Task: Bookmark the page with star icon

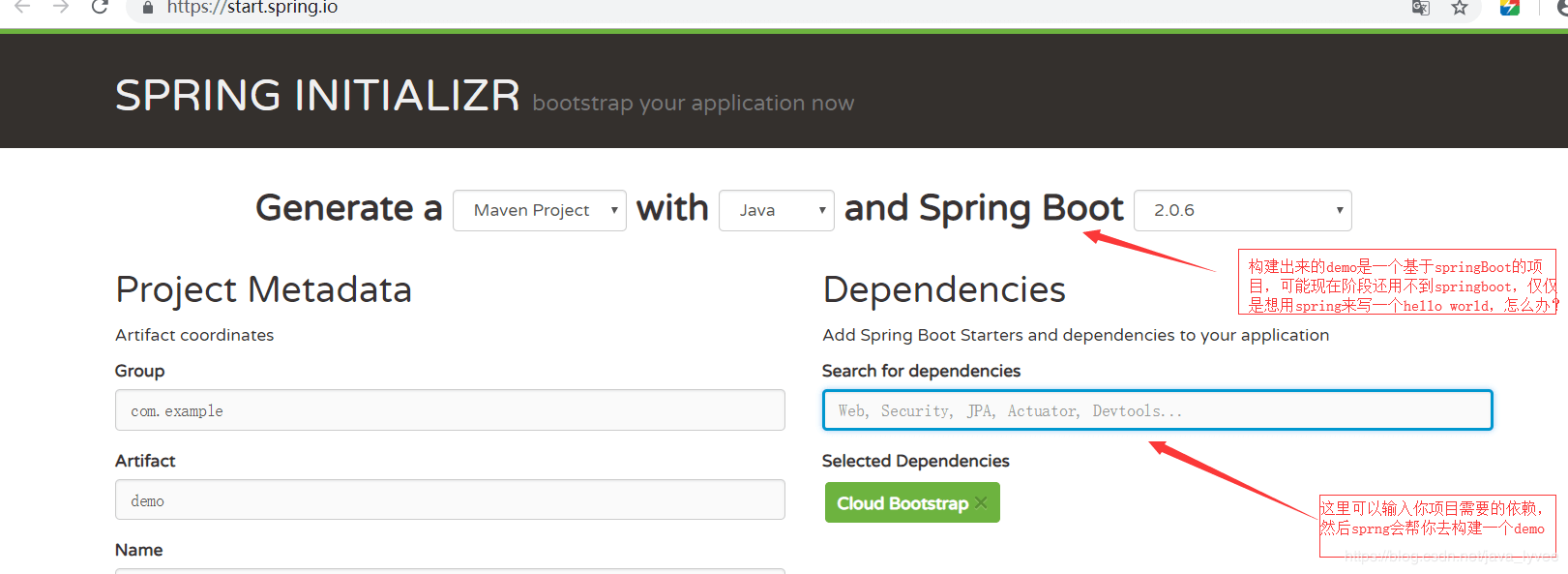Action: click(1460, 8)
